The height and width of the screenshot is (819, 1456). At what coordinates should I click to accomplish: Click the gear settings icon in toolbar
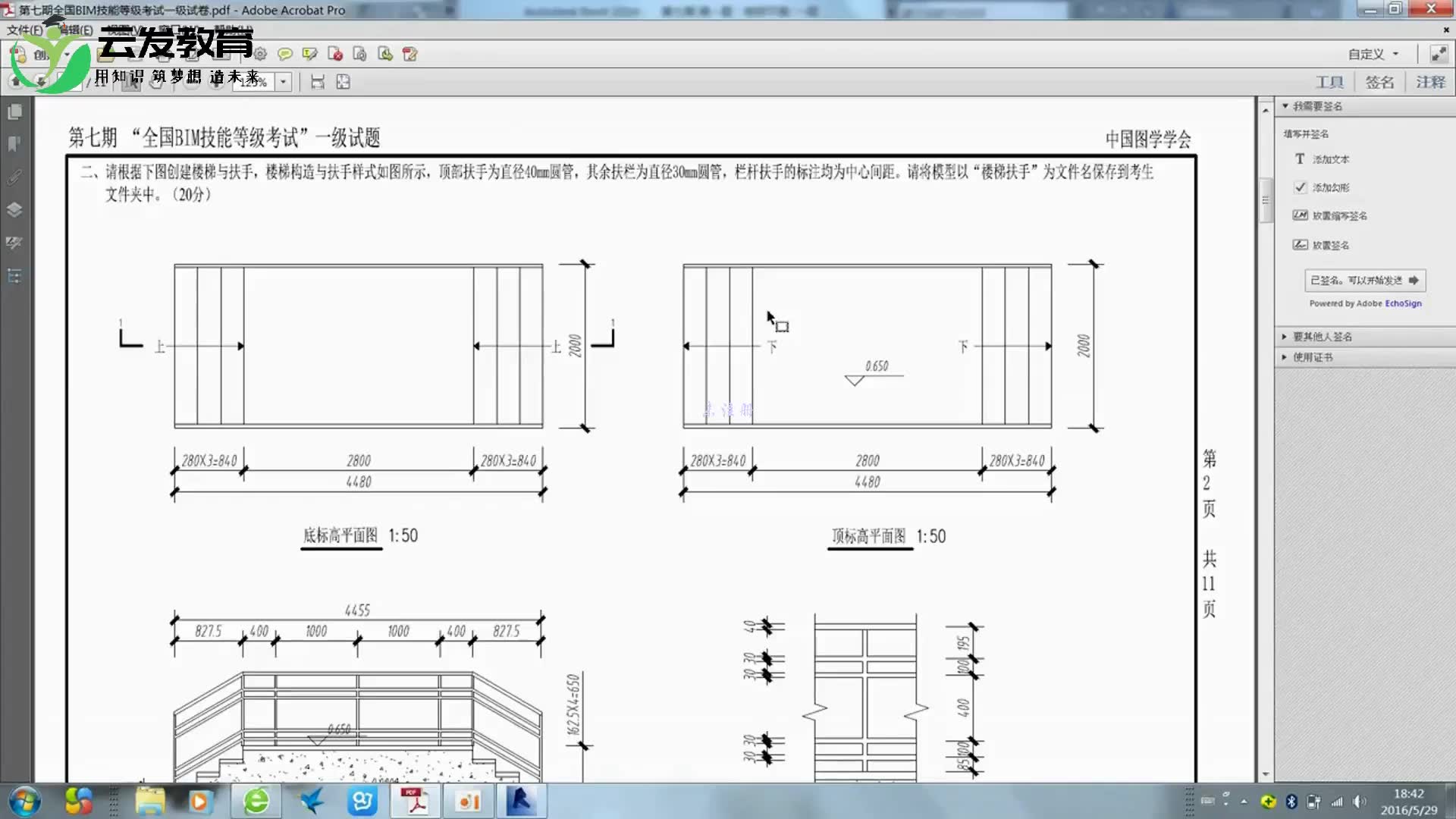(x=260, y=54)
